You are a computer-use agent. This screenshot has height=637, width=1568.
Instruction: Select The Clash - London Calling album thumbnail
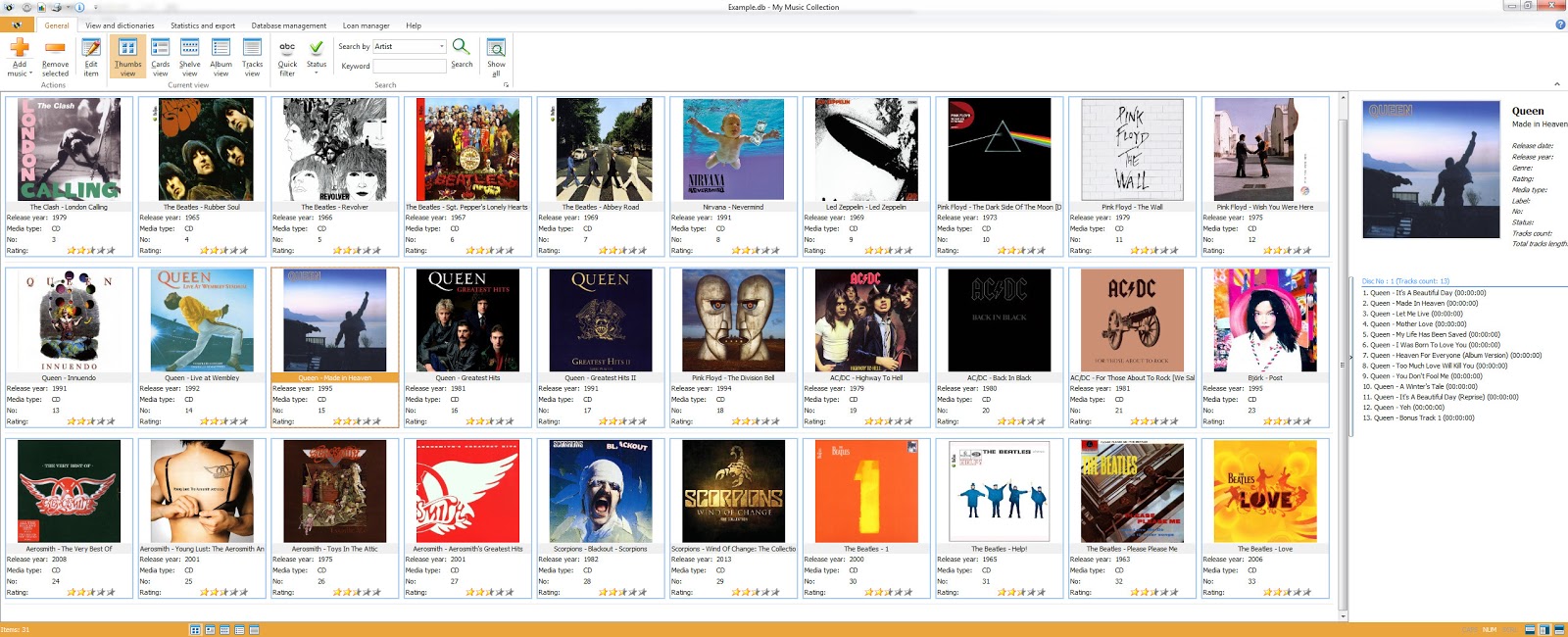[69, 149]
